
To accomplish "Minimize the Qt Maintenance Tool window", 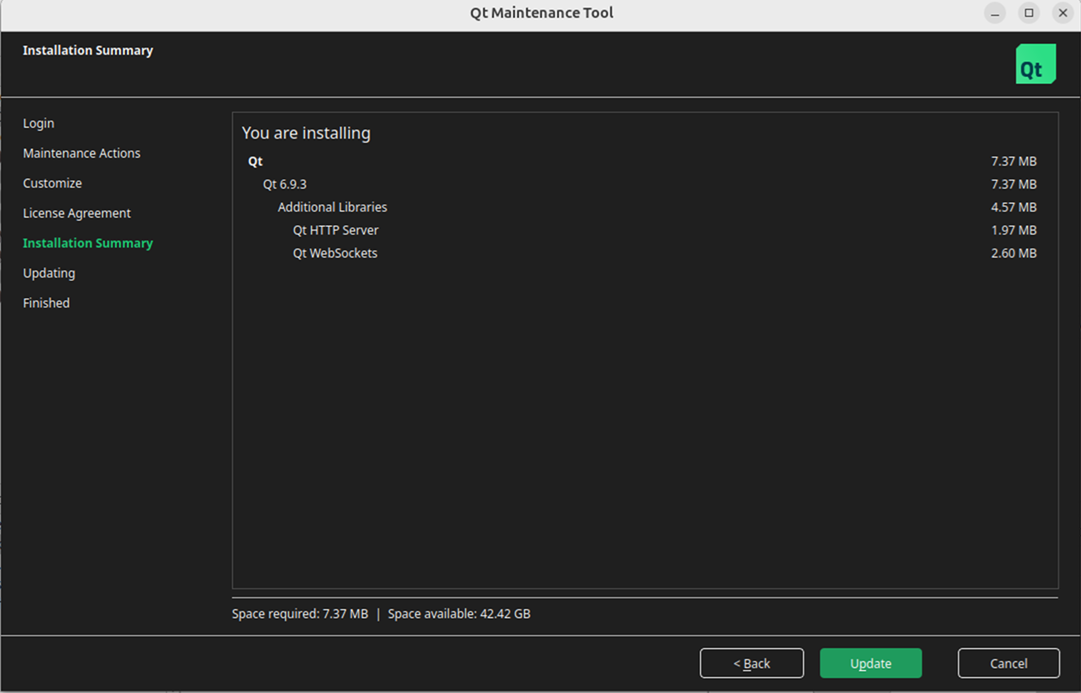I will 995,13.
